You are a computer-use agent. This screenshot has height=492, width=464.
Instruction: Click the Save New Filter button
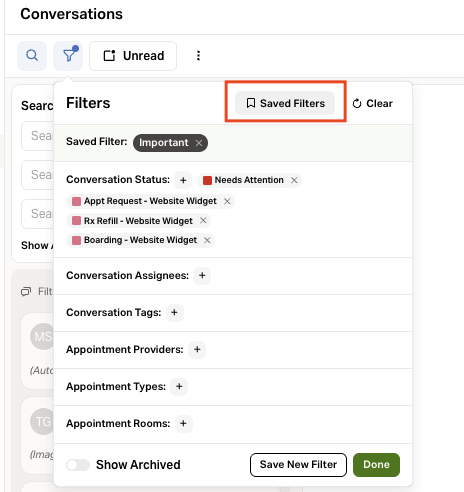[x=298, y=465]
